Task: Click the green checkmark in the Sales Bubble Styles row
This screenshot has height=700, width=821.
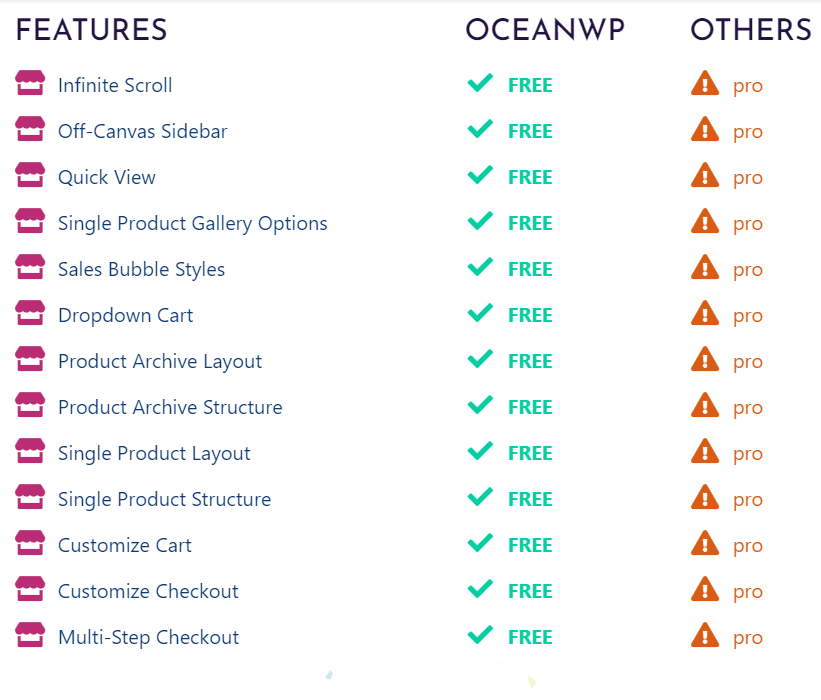Action: [x=480, y=267]
